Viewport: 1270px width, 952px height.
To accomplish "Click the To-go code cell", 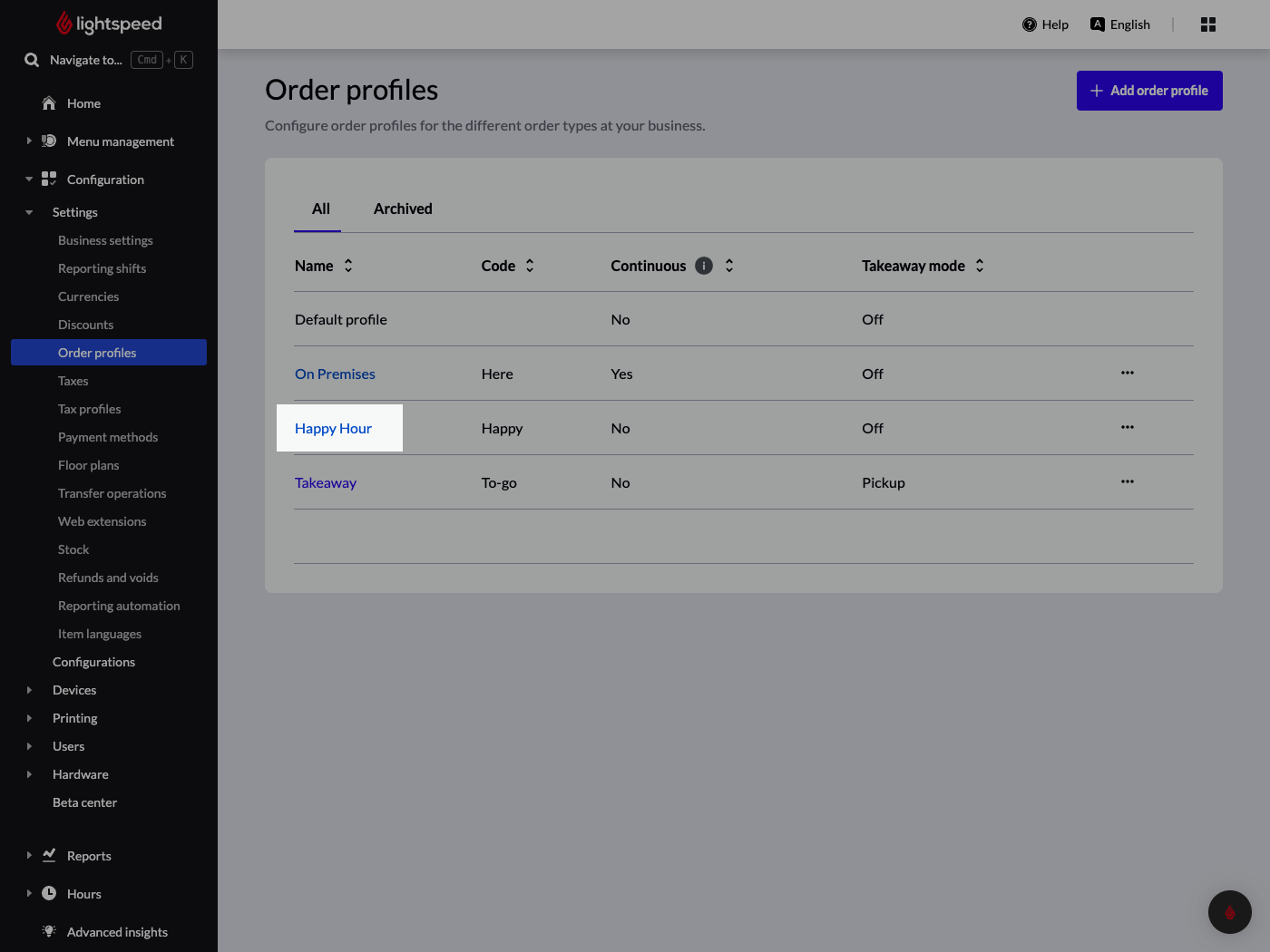I will coord(499,482).
